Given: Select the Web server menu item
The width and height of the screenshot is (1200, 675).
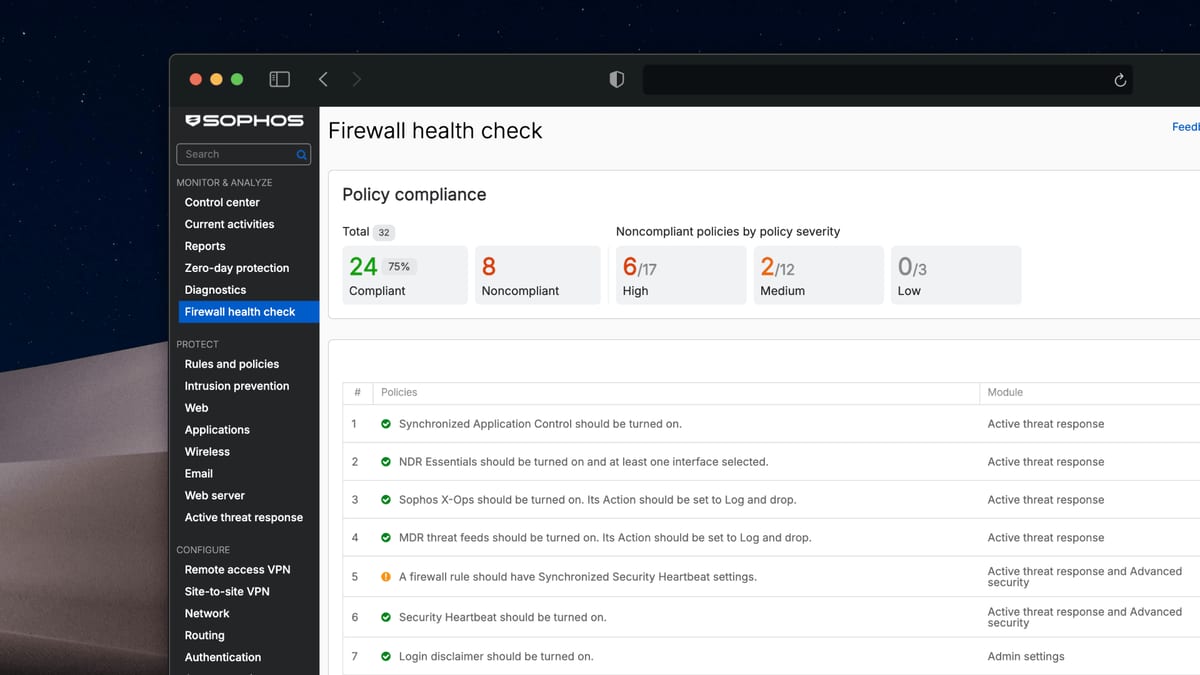Looking at the screenshot, I should [215, 496].
